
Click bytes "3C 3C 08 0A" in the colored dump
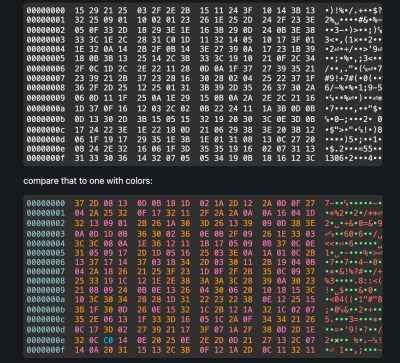point(101,243)
